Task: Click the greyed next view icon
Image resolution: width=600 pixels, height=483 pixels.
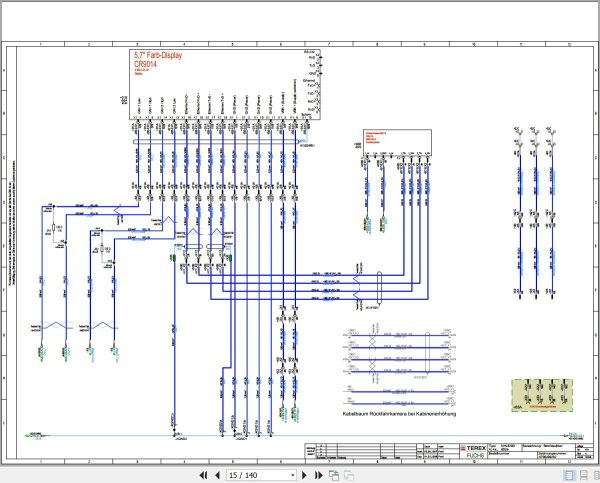Action: point(349,475)
